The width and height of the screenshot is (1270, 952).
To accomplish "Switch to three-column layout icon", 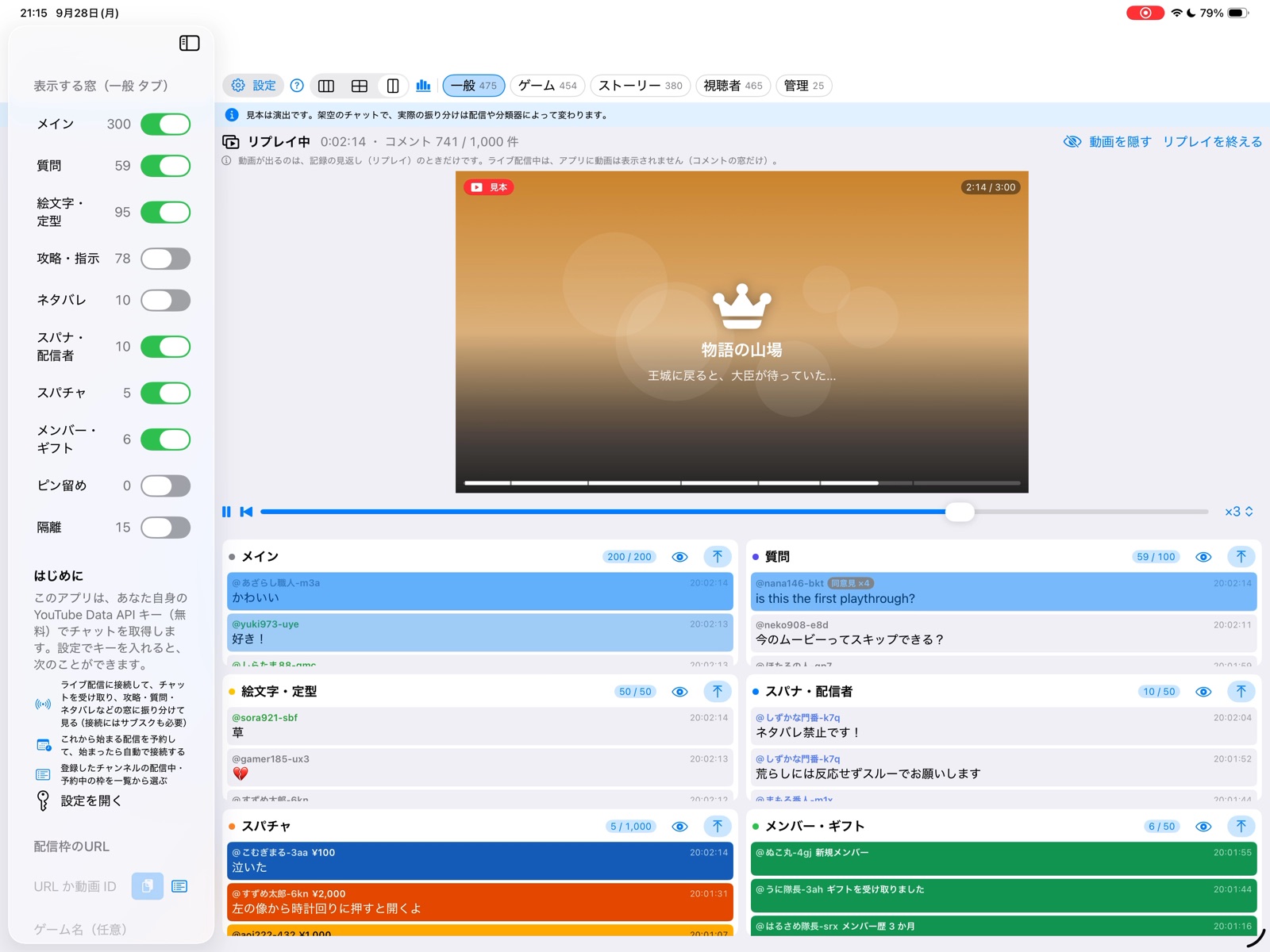I will point(326,86).
